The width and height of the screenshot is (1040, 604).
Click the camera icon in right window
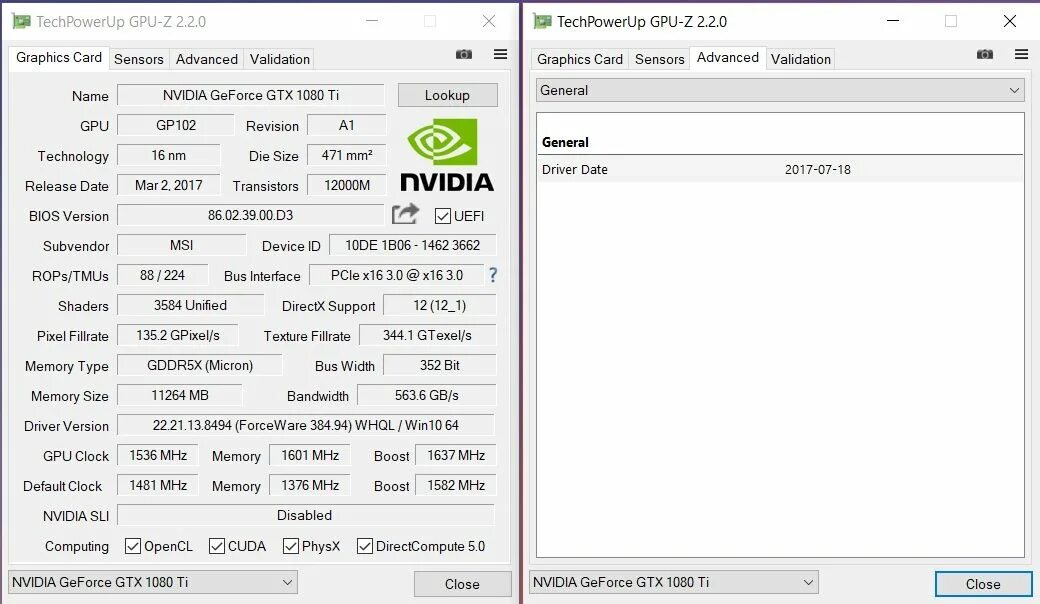985,54
